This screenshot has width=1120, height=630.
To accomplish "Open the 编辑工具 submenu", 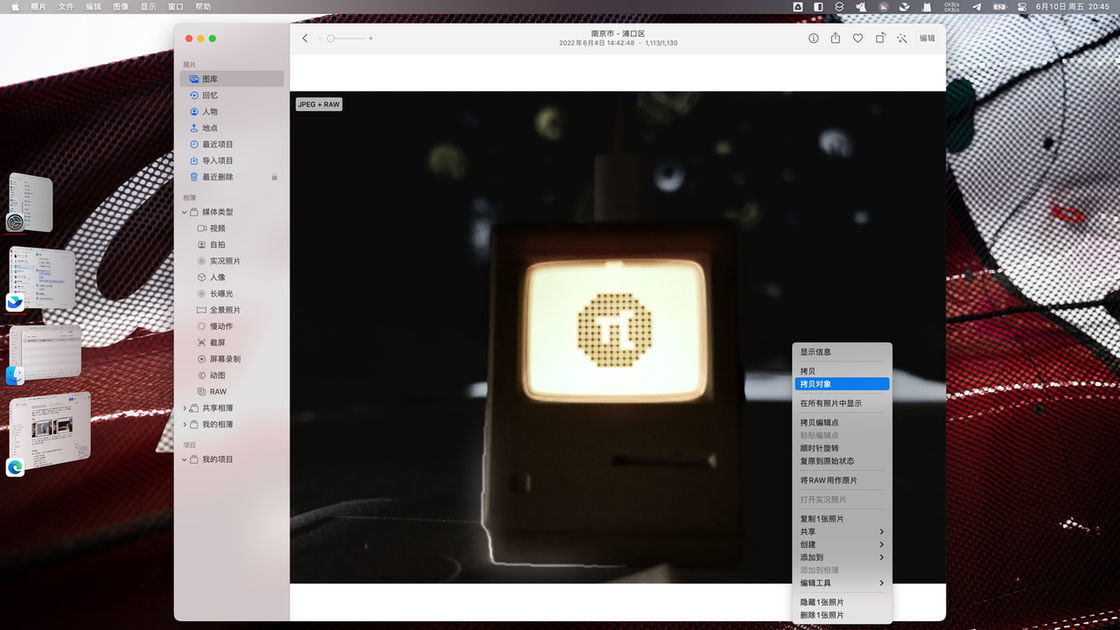I will pos(842,584).
